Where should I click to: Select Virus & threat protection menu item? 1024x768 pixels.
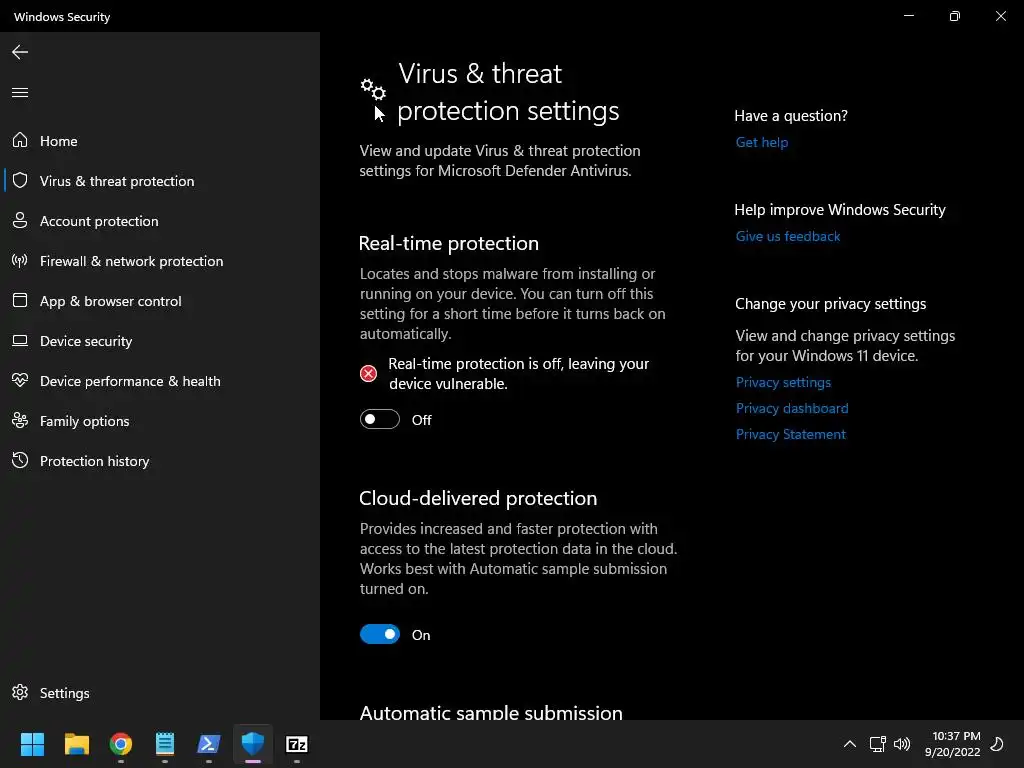[x=117, y=181]
